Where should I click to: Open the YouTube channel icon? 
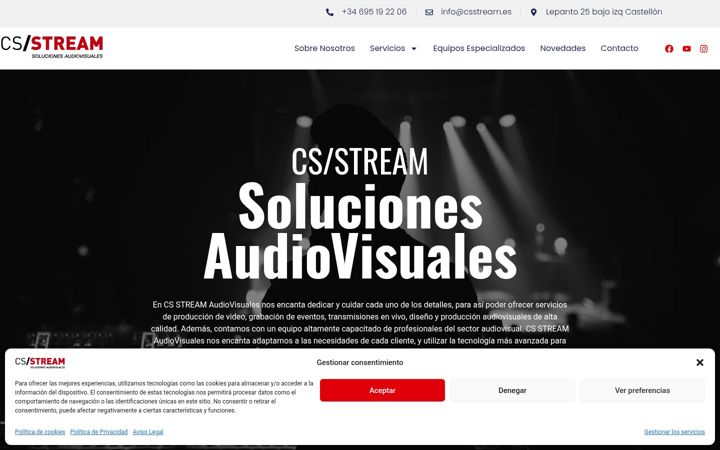pos(686,49)
